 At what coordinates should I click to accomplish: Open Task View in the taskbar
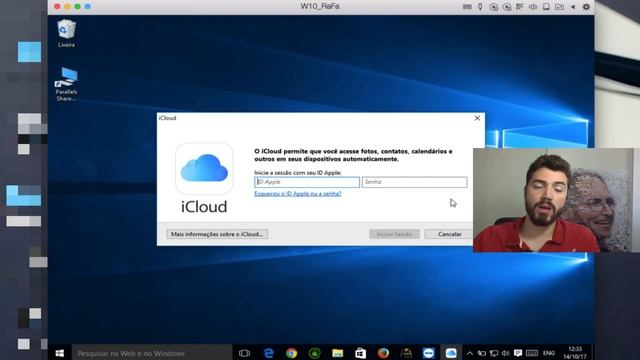pos(244,353)
